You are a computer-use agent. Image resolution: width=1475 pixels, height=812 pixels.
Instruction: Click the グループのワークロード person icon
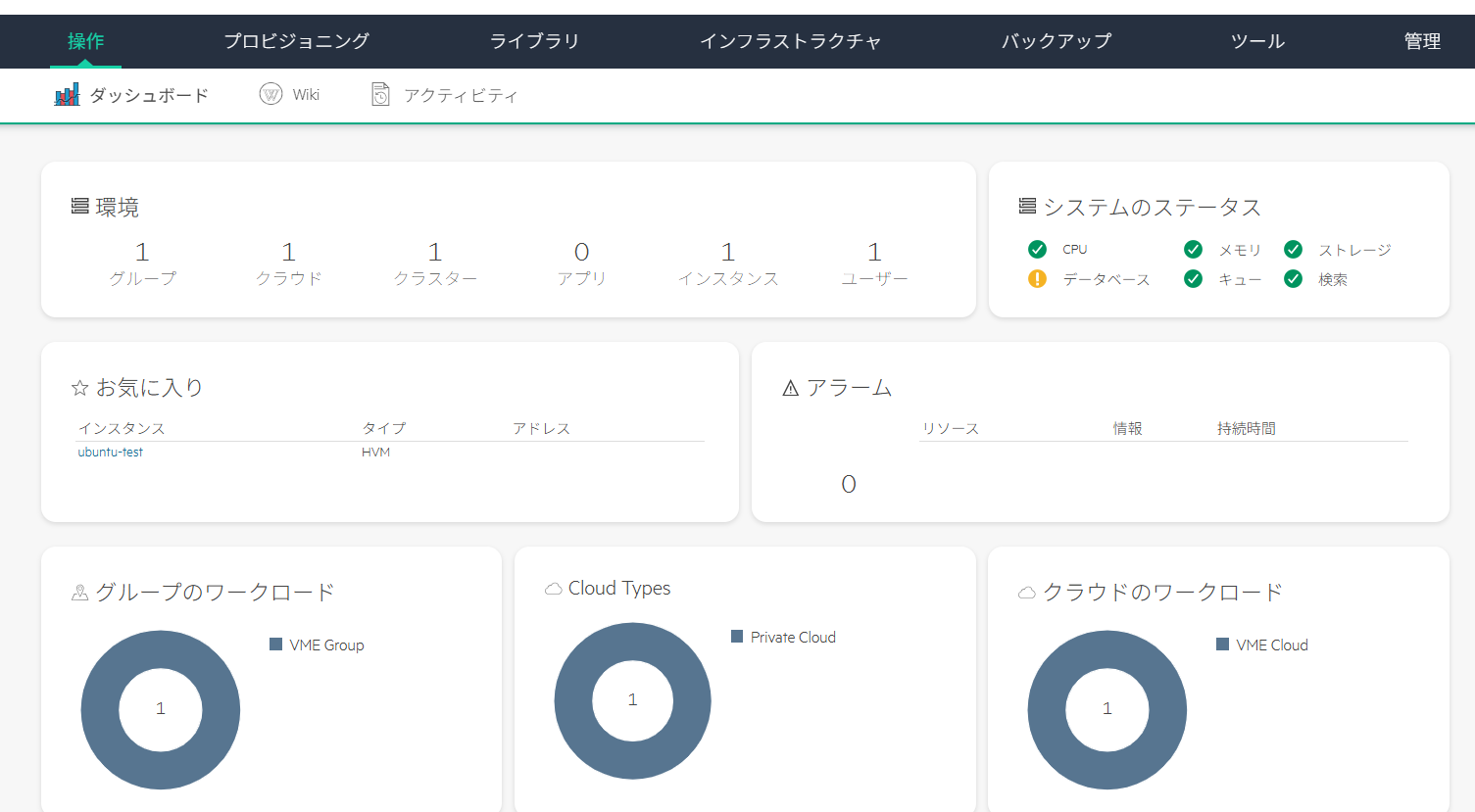(x=80, y=593)
